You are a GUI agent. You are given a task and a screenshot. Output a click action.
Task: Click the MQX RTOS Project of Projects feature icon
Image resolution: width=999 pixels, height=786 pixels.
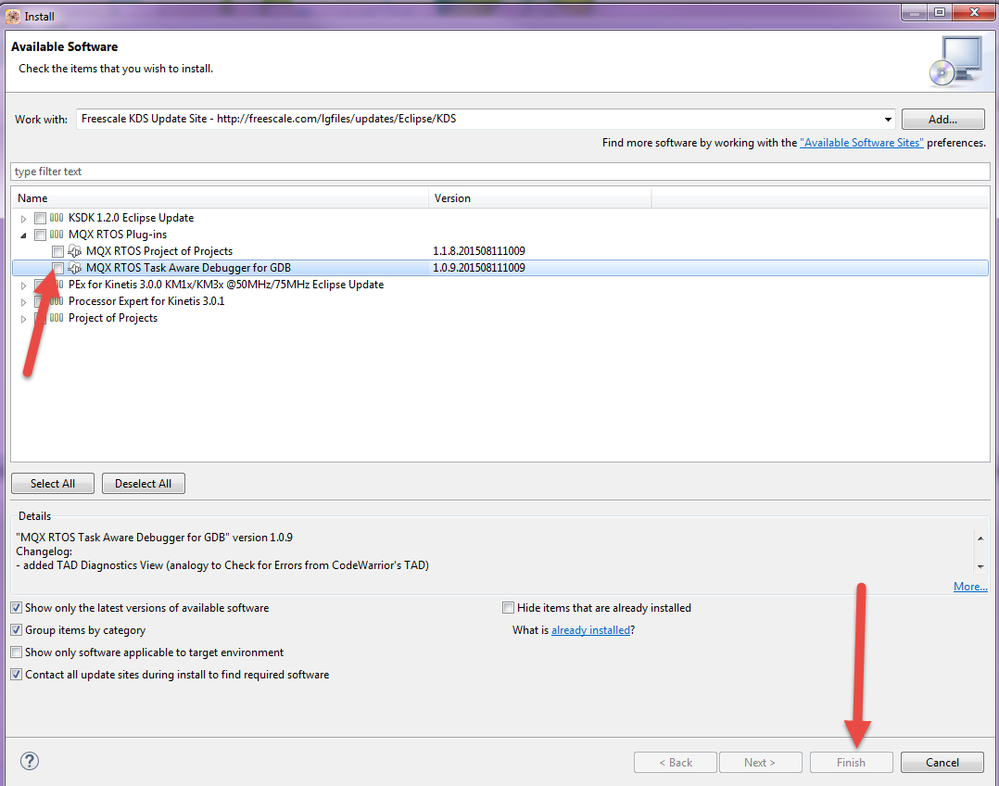pos(75,251)
